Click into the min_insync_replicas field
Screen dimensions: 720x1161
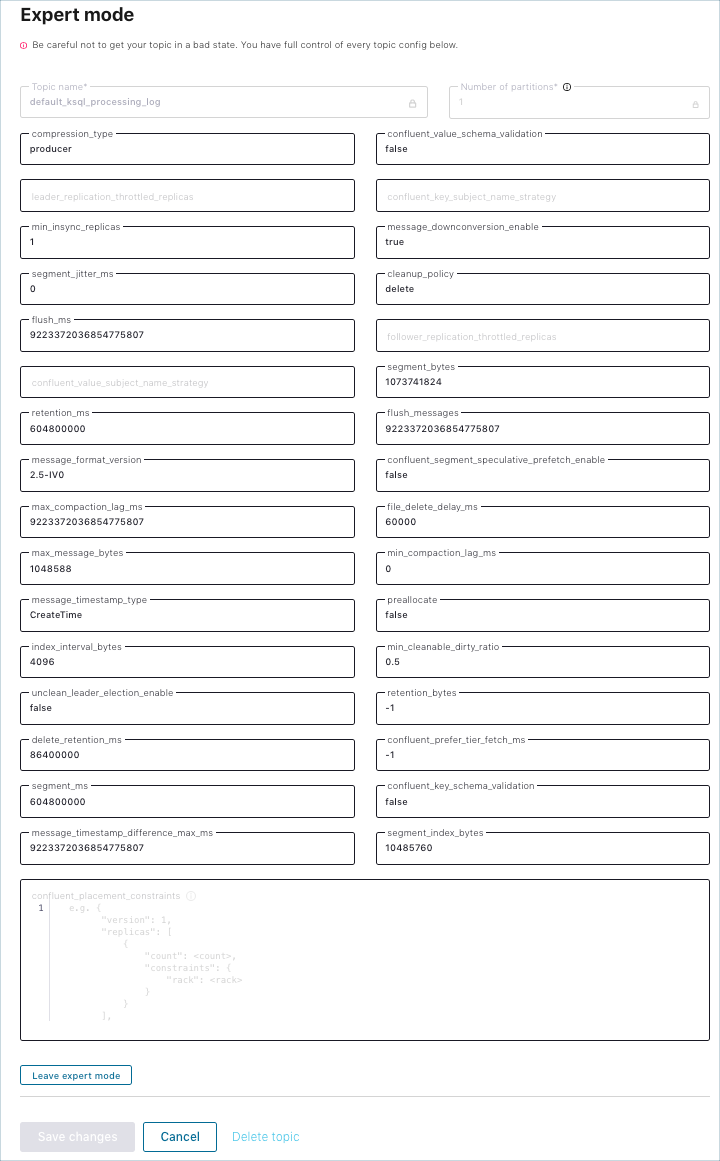(187, 243)
